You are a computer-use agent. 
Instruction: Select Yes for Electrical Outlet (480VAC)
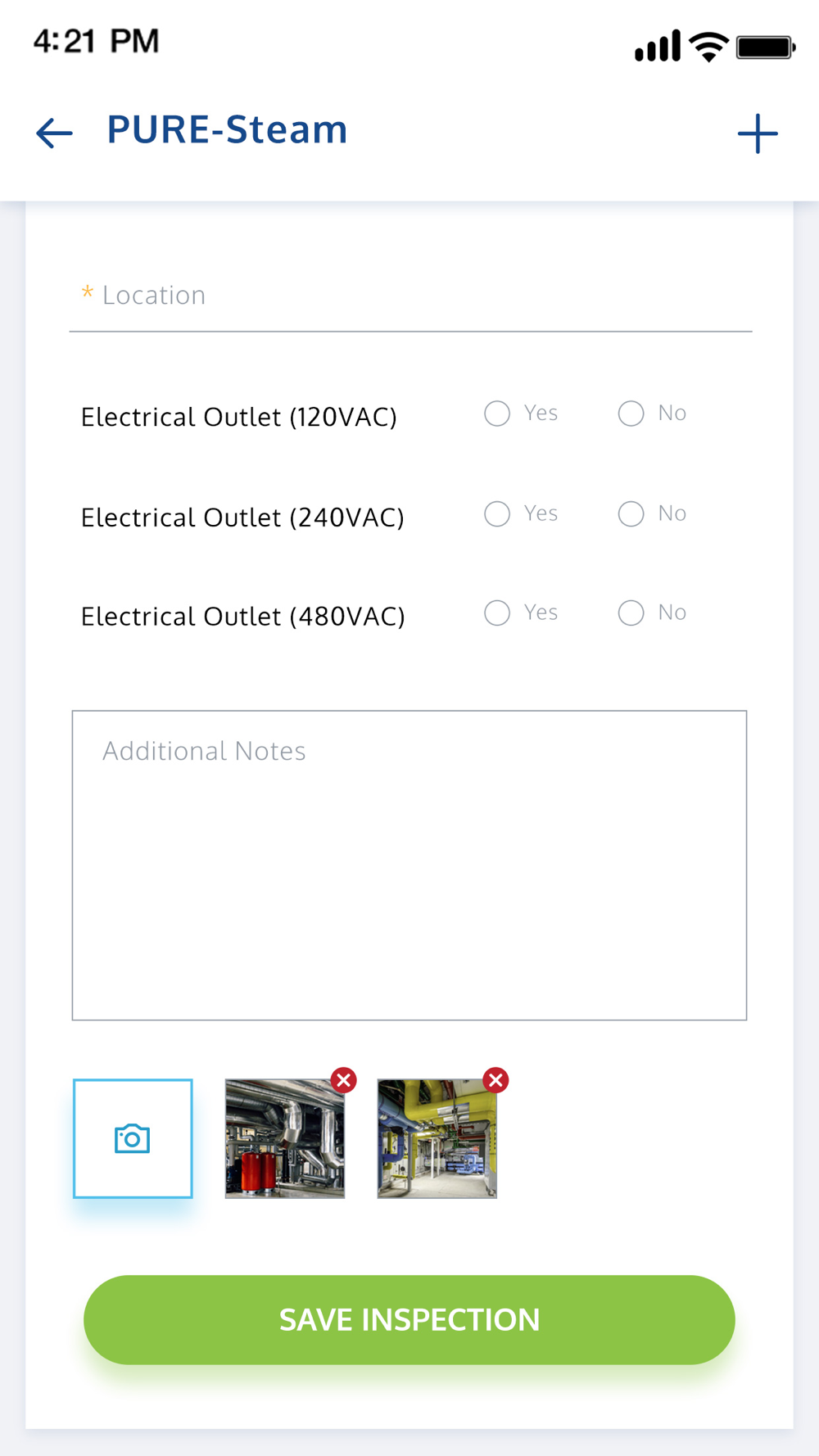497,613
